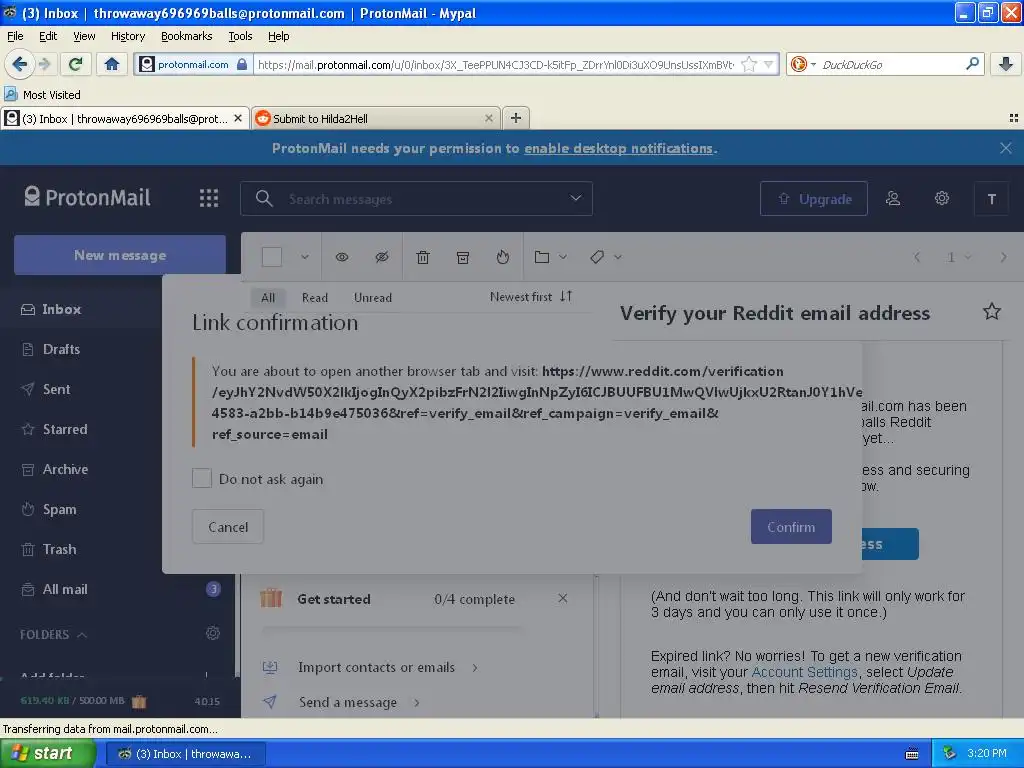Open the user account T avatar
The image size is (1024, 768).
point(991,199)
